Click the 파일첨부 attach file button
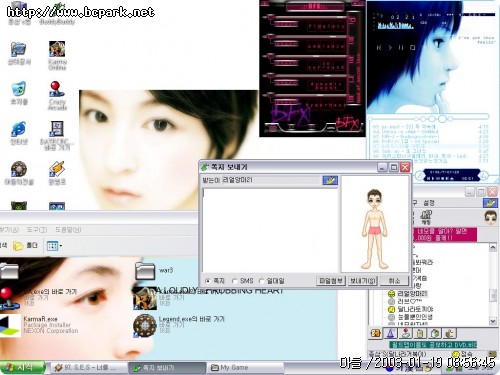The width and height of the screenshot is (500, 375). [x=331, y=281]
